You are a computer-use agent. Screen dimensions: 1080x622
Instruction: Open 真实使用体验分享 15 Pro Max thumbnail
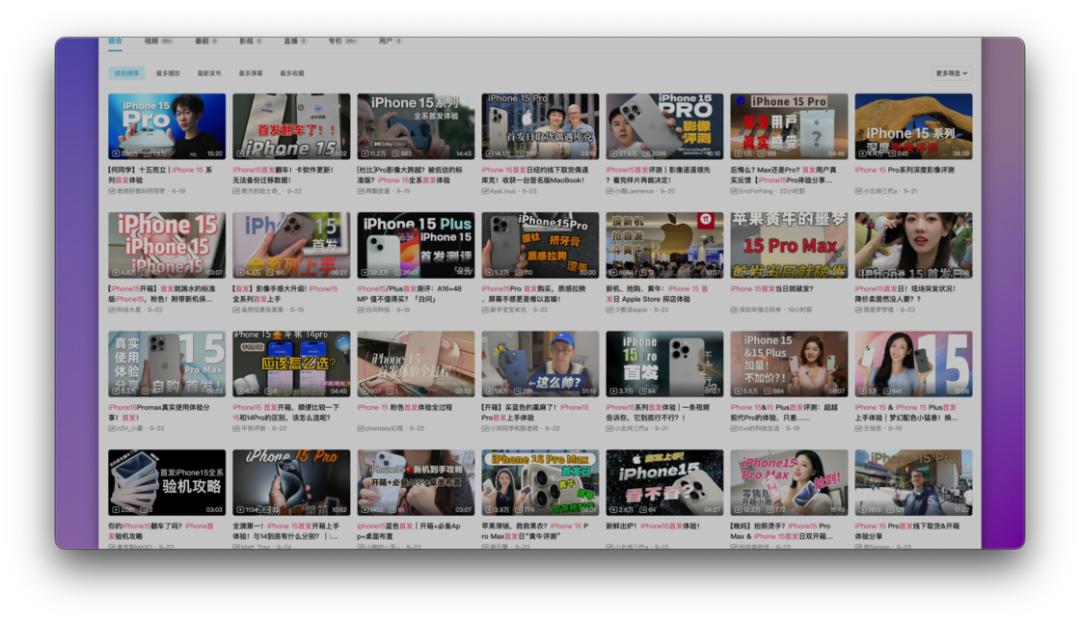click(x=167, y=364)
